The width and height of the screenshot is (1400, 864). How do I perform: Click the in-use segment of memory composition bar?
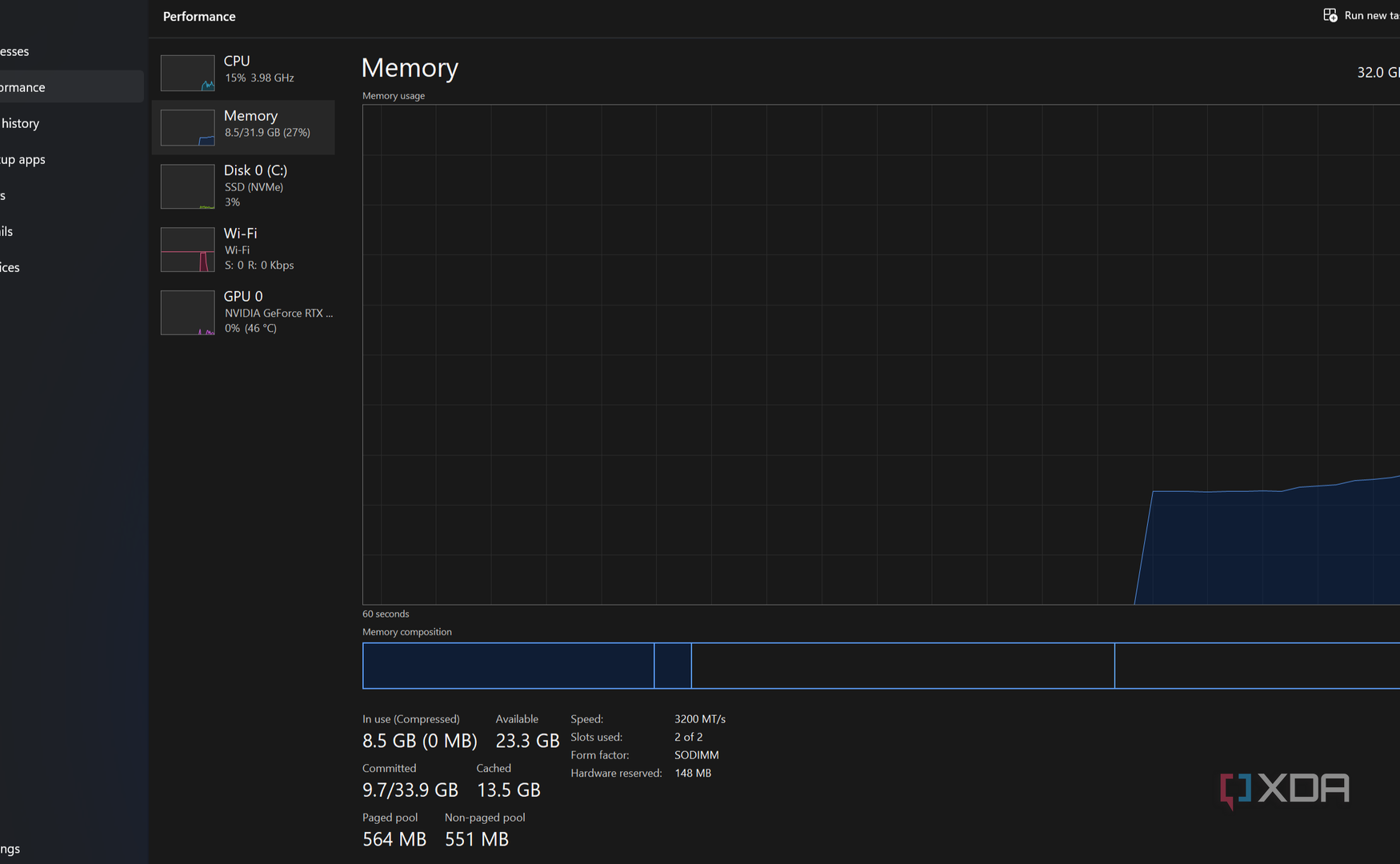509,666
